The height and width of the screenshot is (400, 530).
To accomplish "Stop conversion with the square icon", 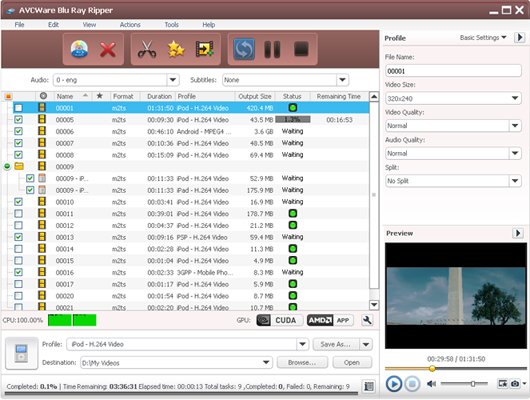I will [x=301, y=49].
